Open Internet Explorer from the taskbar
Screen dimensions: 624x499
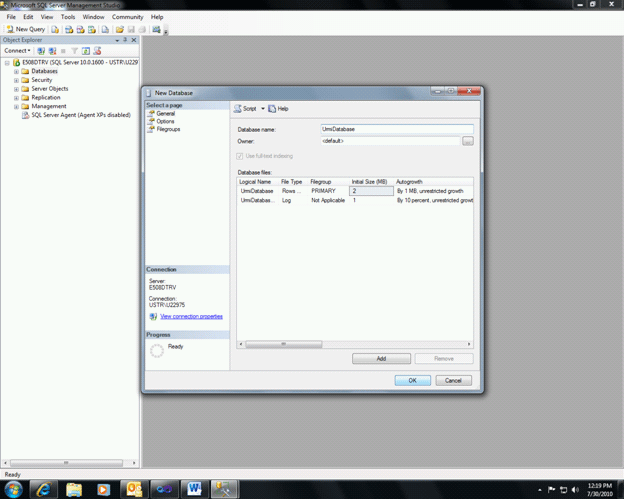click(x=44, y=489)
